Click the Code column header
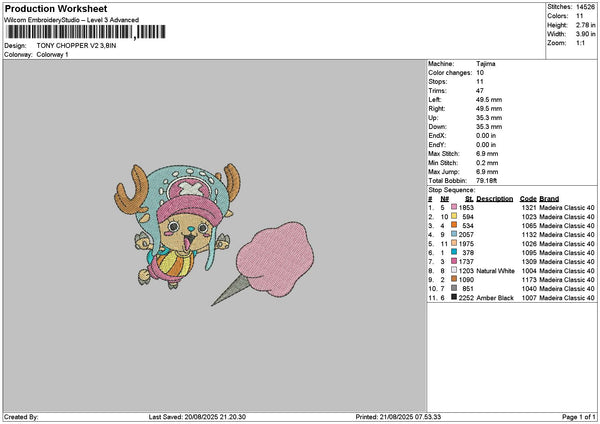Screen dimensions: 600x424 (x=528, y=198)
